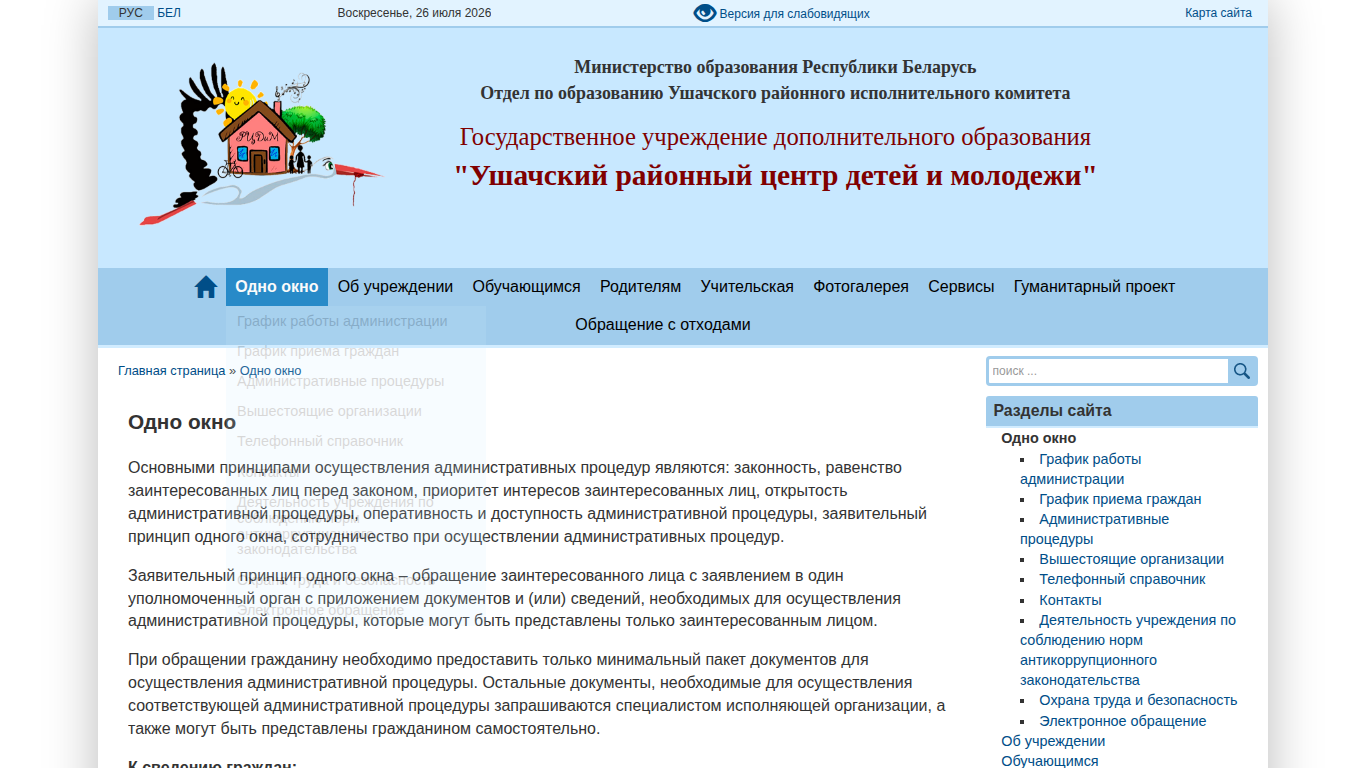Click the magnifier search button
Image resolution: width=1366 pixels, height=768 pixels.
click(x=1242, y=371)
